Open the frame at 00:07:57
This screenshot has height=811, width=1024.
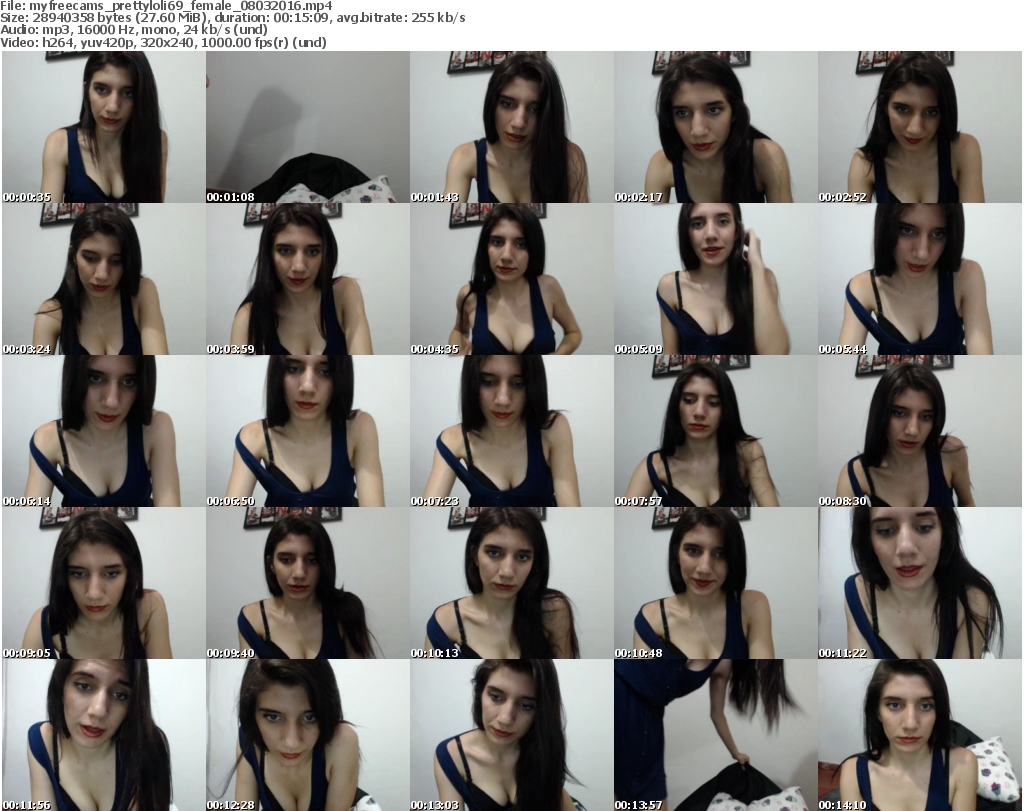point(716,431)
